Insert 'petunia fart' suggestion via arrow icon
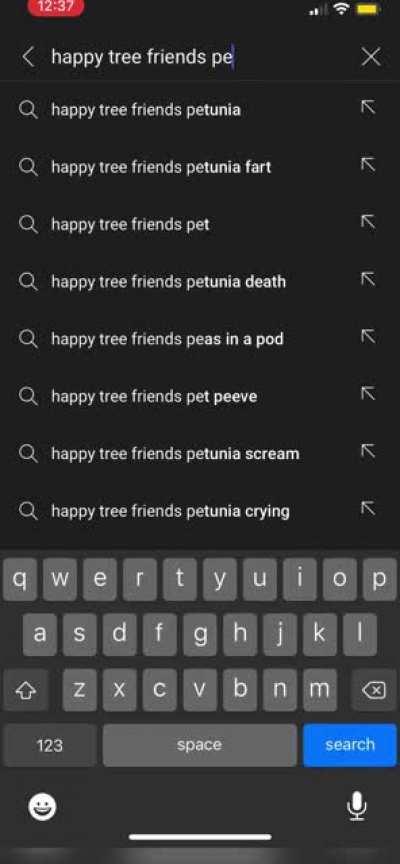Viewport: 400px width, 864px height. click(368, 164)
